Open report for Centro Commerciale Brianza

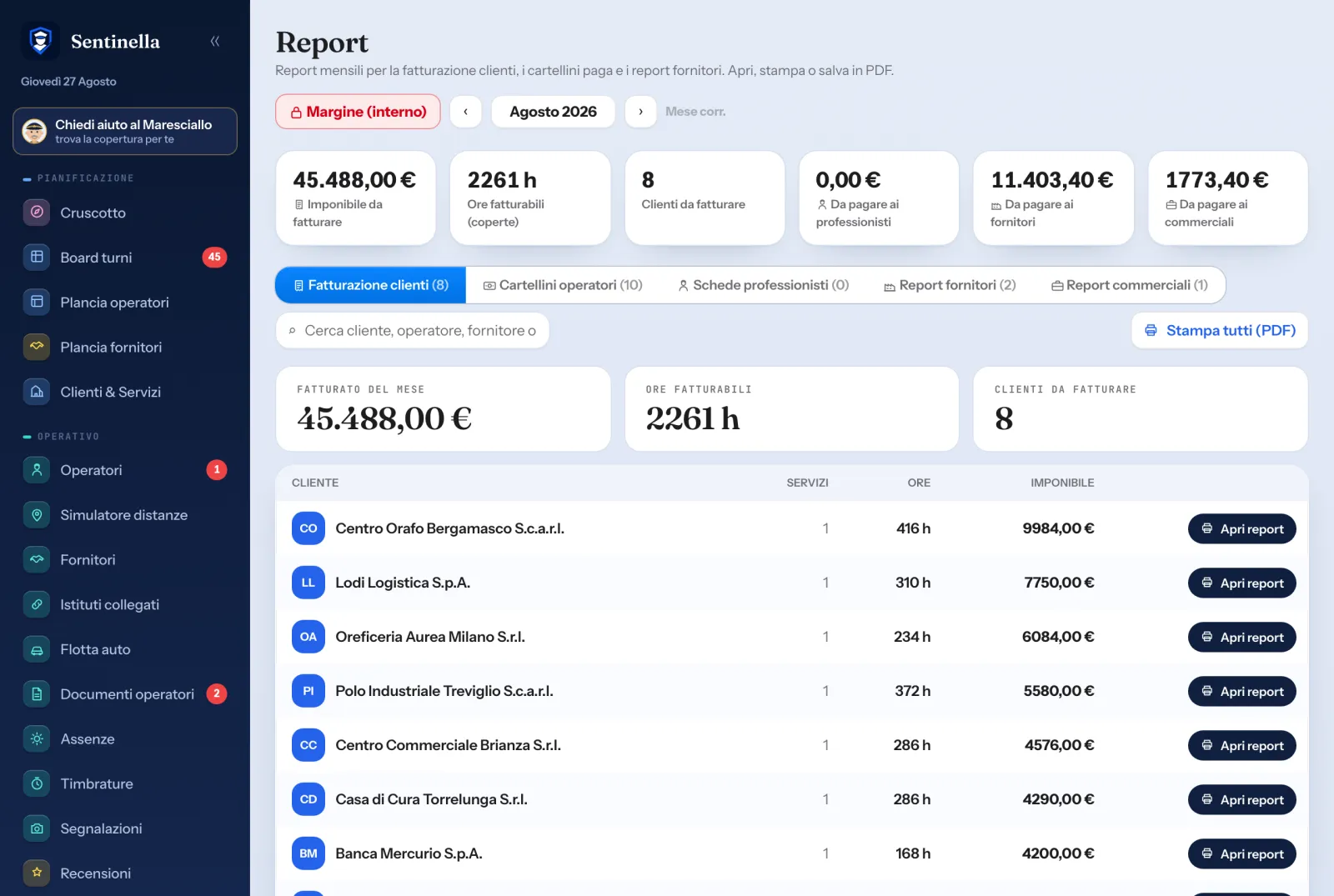(1241, 745)
